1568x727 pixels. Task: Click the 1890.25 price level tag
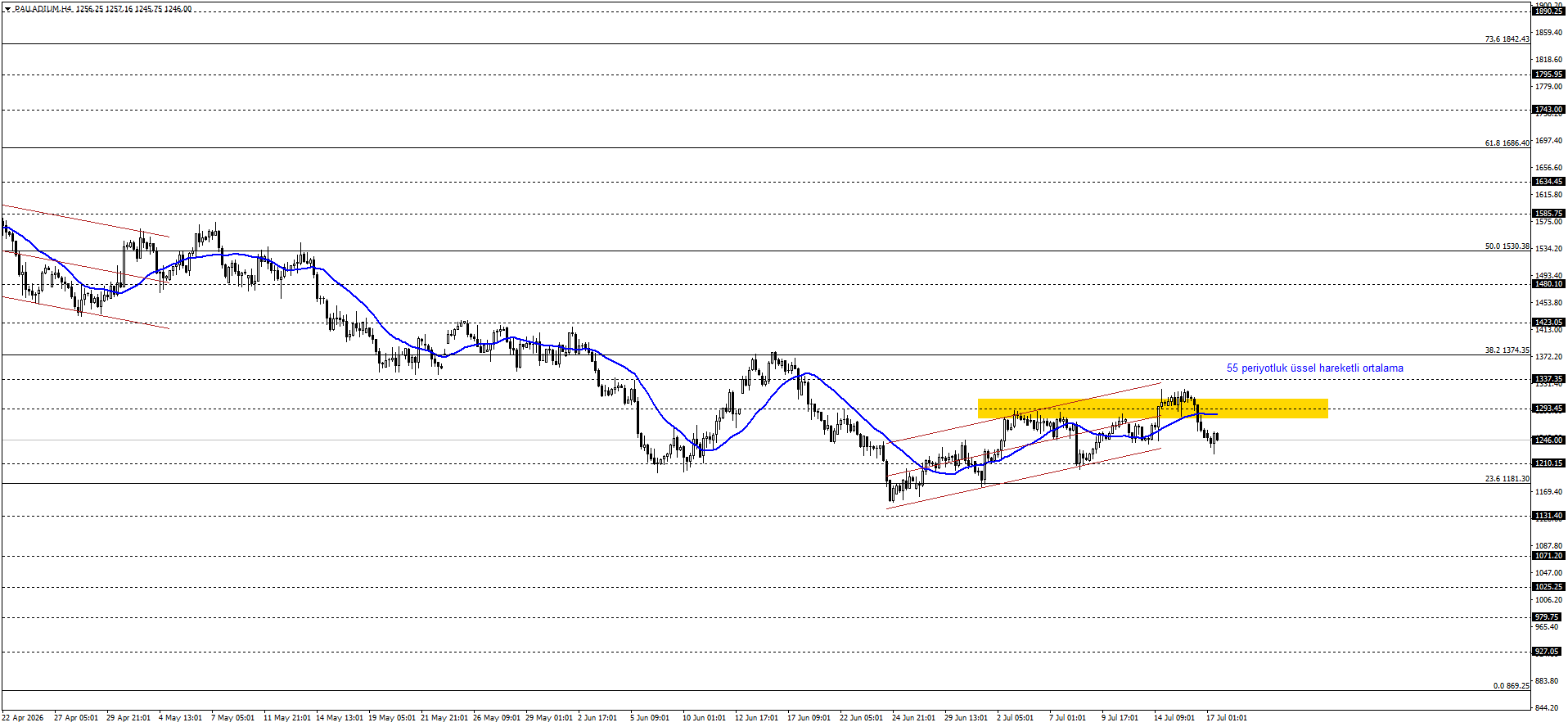(x=1548, y=11)
